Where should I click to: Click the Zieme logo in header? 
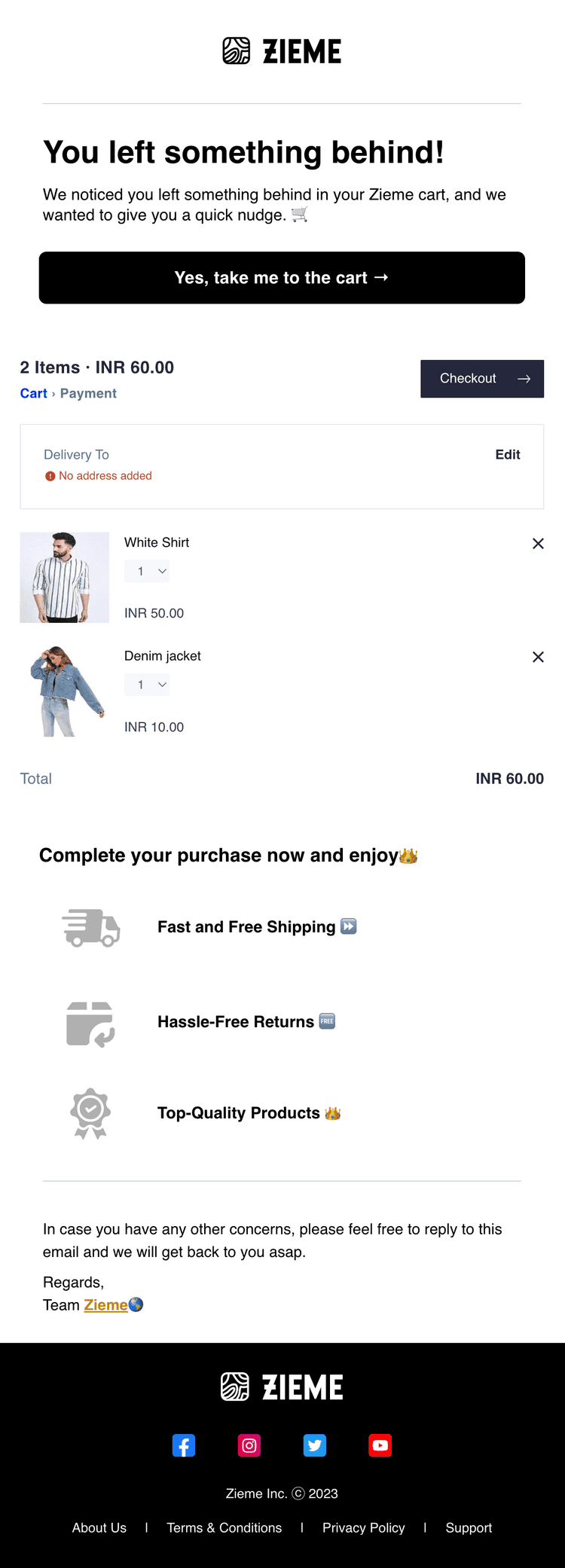click(x=282, y=51)
